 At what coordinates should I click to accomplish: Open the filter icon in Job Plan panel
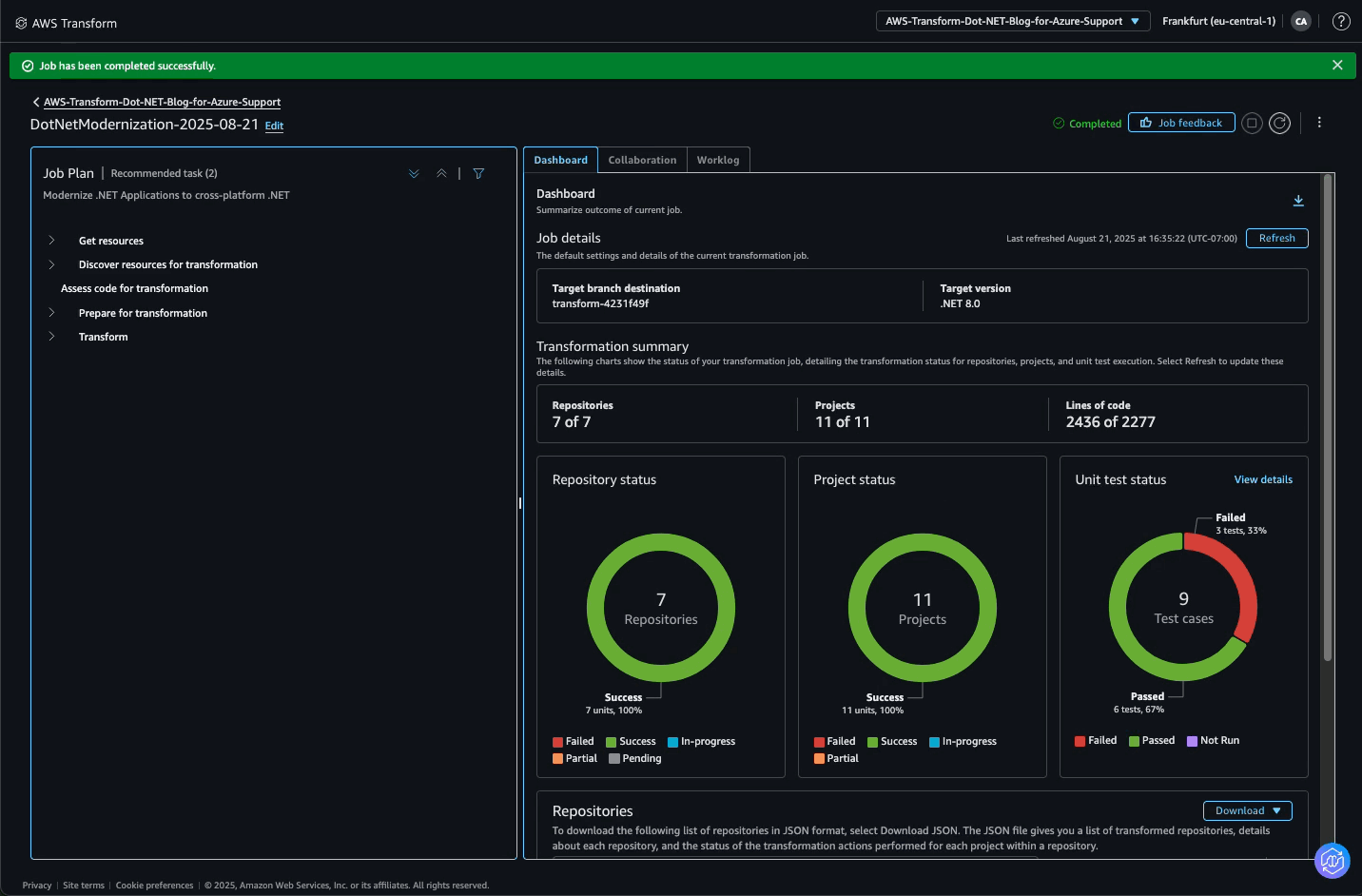(x=478, y=173)
